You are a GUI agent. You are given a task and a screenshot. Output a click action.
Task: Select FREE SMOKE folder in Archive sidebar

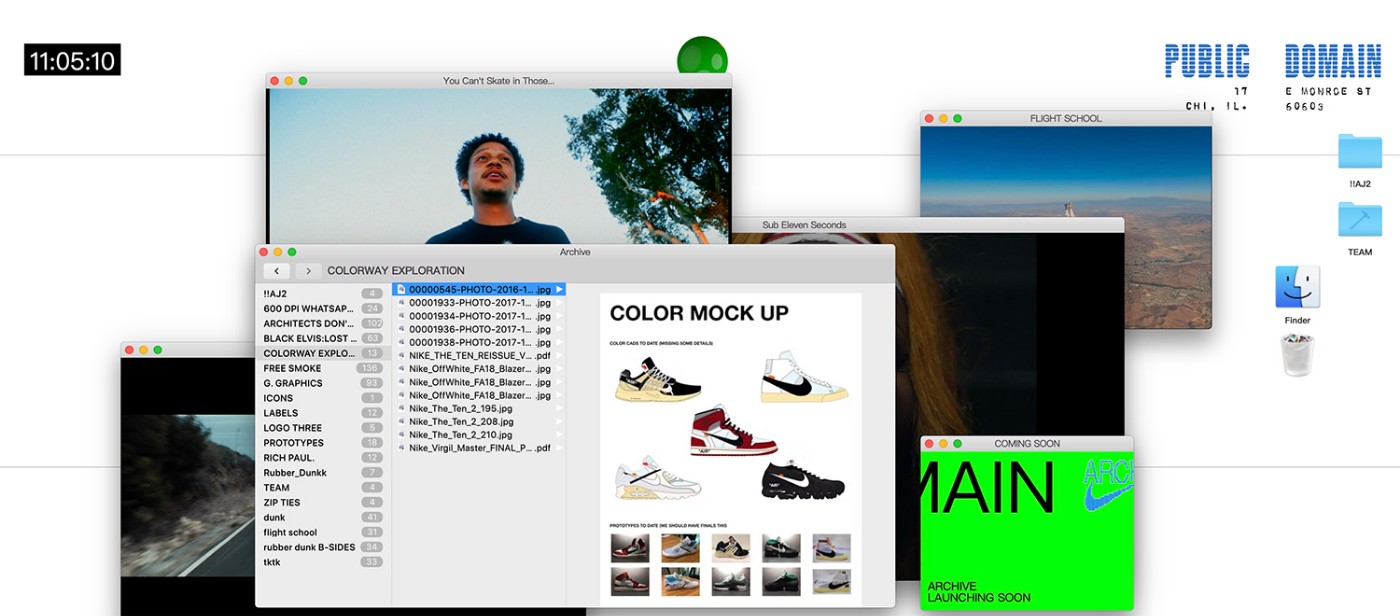coord(293,368)
